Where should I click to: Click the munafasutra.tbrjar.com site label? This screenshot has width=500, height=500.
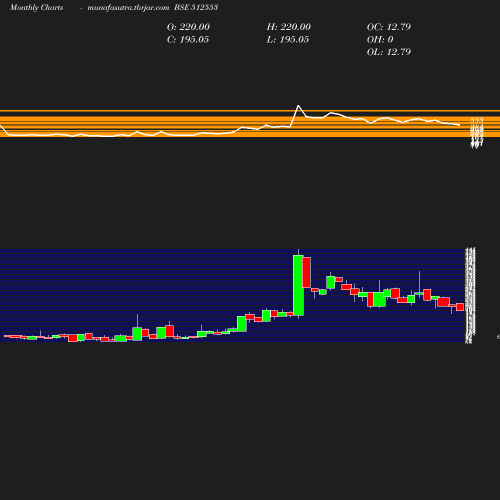point(128,7)
